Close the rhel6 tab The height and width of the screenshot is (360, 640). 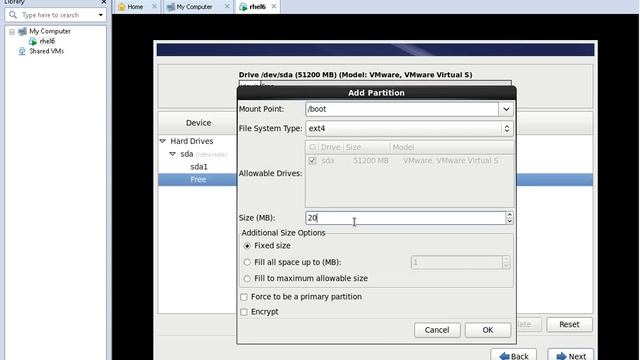pyautogui.click(x=273, y=6)
